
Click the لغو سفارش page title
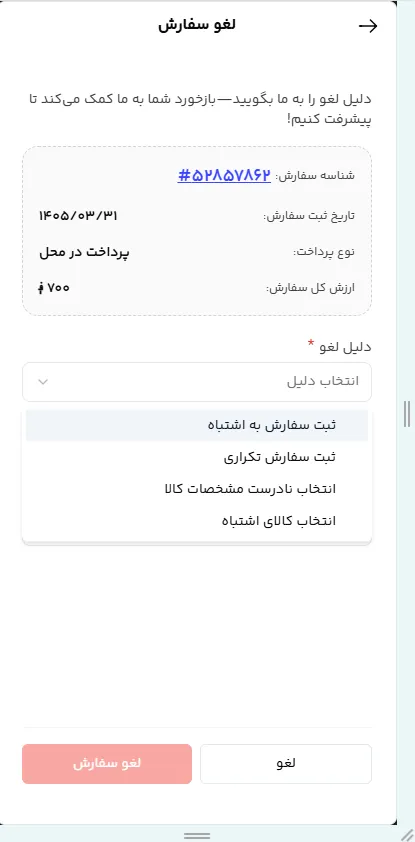click(197, 26)
